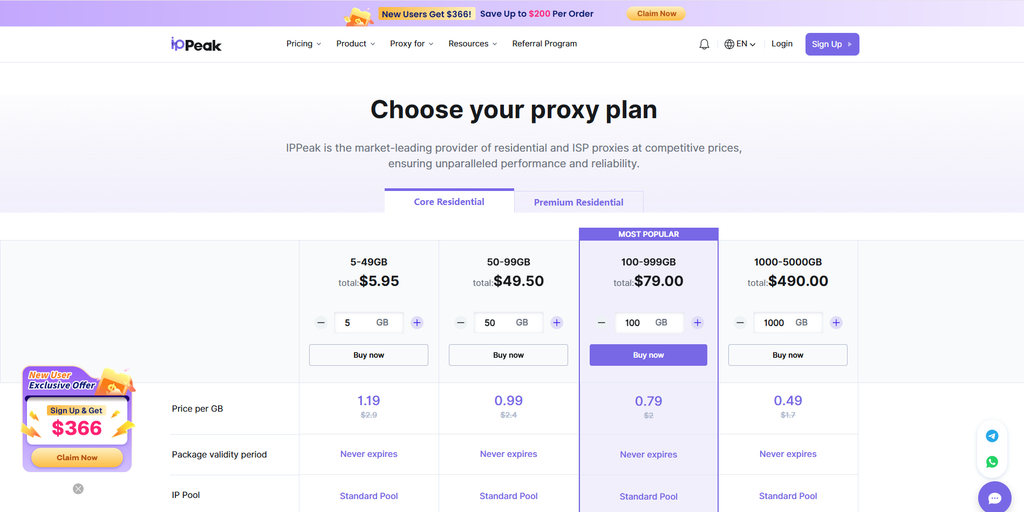This screenshot has height=512, width=1024.
Task: Decrease GB amount for 1000-5000GB plan
Action: pyautogui.click(x=740, y=323)
